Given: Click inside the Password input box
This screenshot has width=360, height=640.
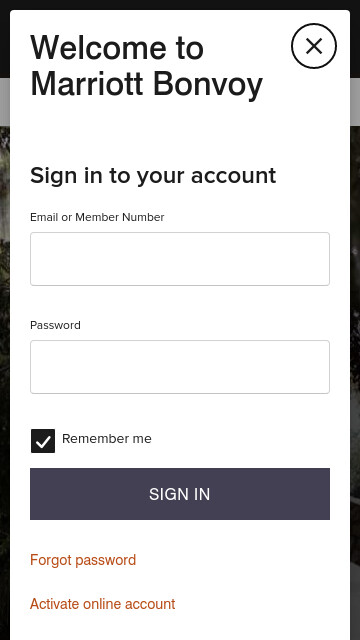Looking at the screenshot, I should tap(180, 367).
